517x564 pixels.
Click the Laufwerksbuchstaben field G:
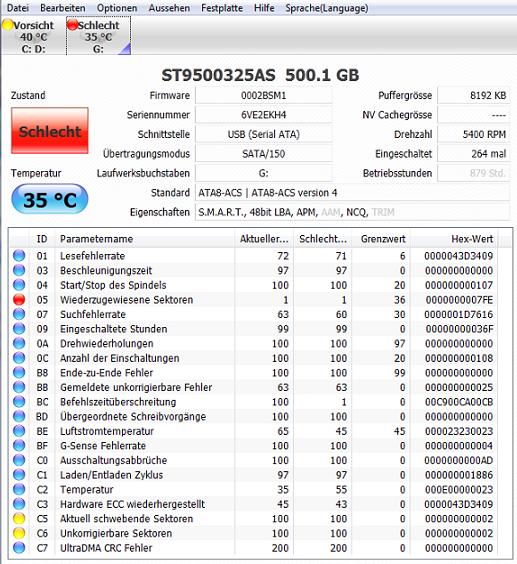click(263, 173)
